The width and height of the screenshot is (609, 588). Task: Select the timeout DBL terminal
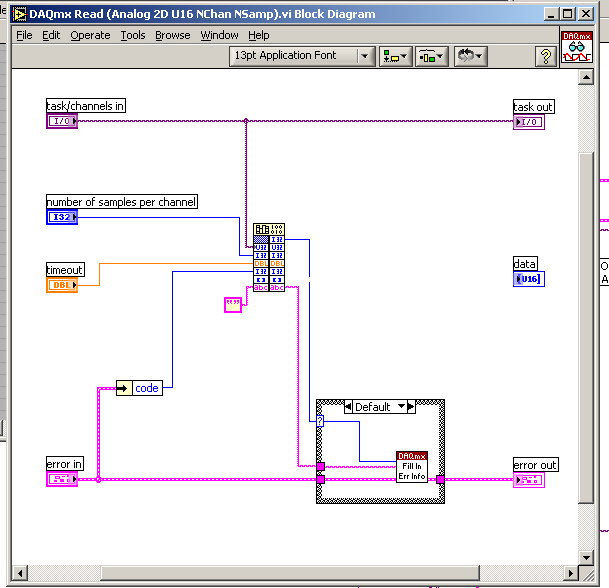[x=62, y=285]
